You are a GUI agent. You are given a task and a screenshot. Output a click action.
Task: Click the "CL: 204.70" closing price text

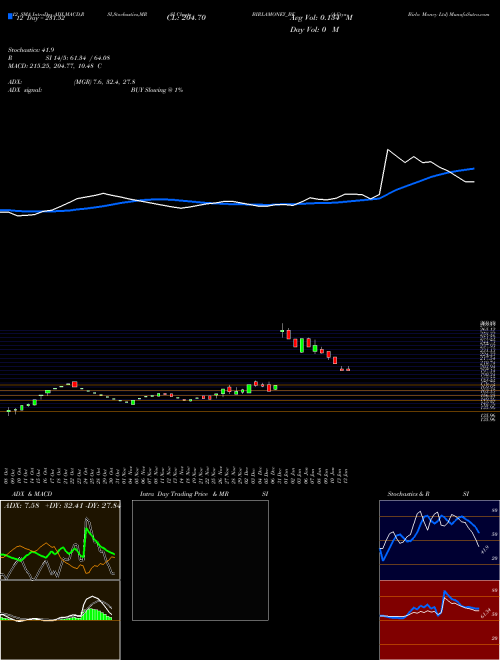[185, 18]
